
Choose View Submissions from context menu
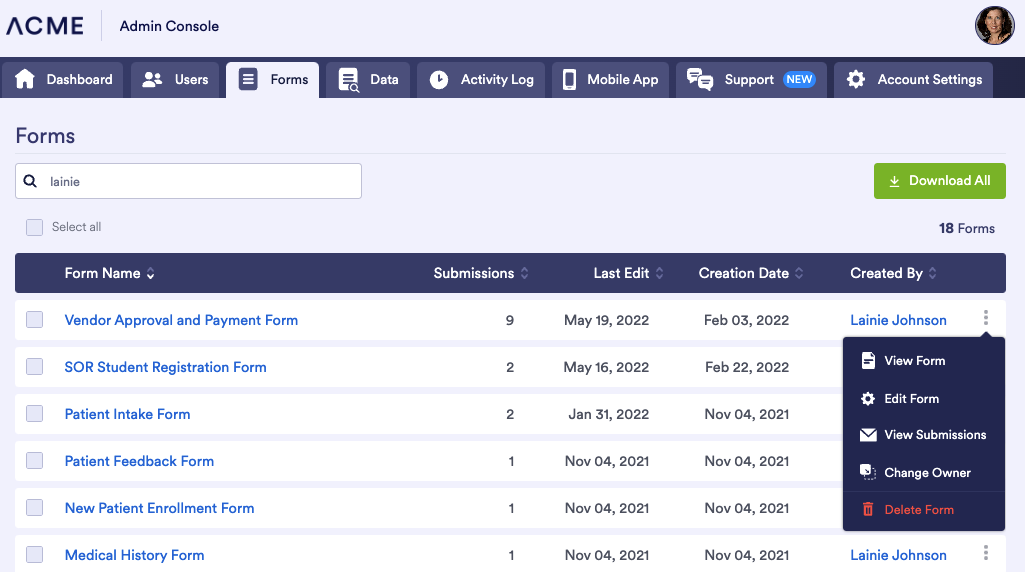click(934, 435)
